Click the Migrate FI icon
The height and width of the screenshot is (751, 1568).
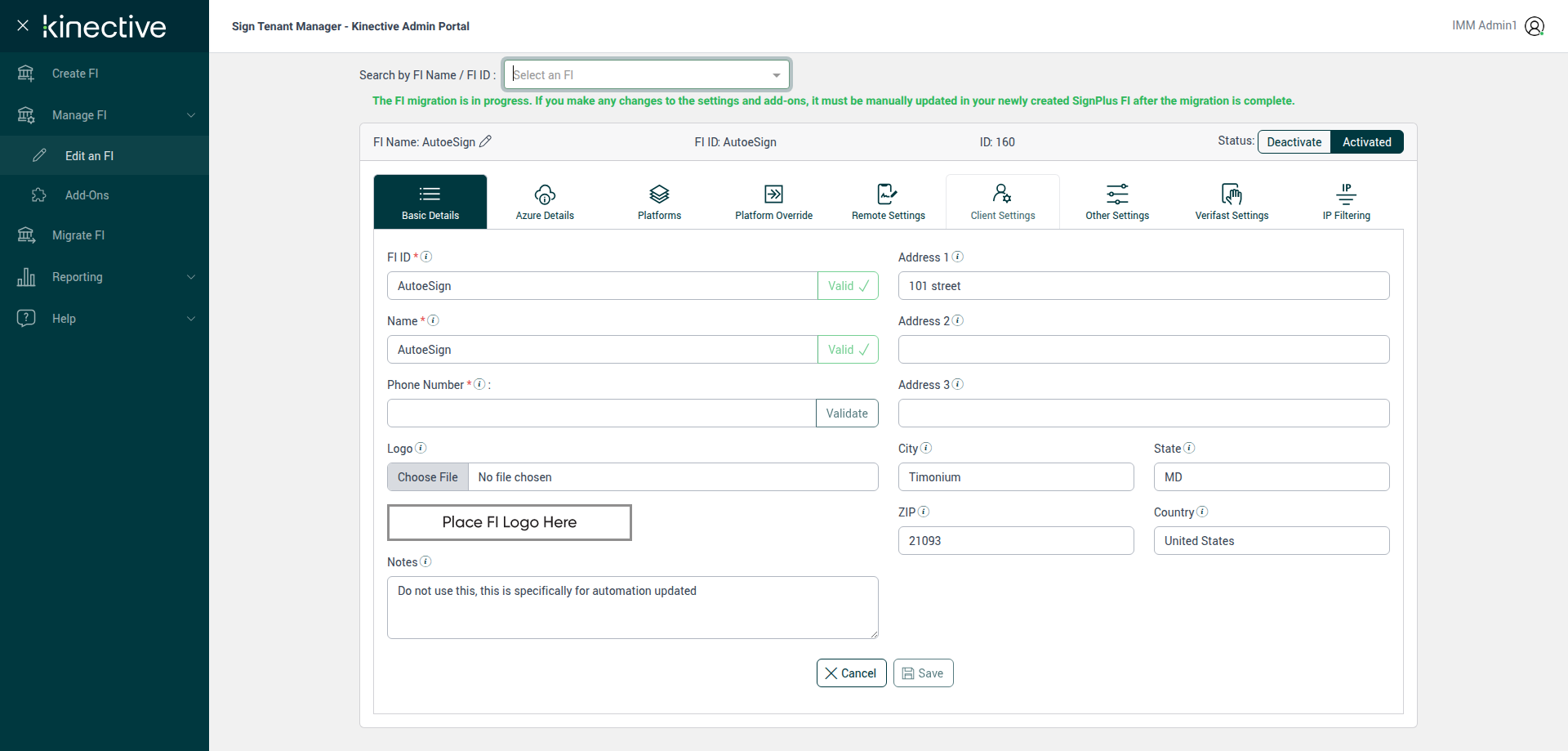point(26,235)
